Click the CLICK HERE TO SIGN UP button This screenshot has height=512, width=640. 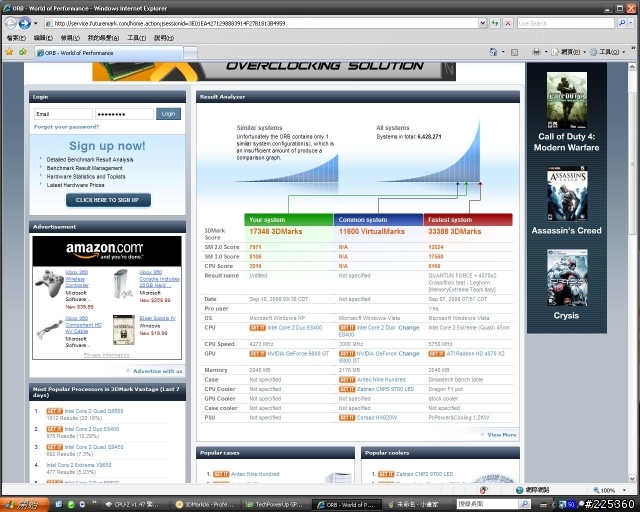[108, 200]
